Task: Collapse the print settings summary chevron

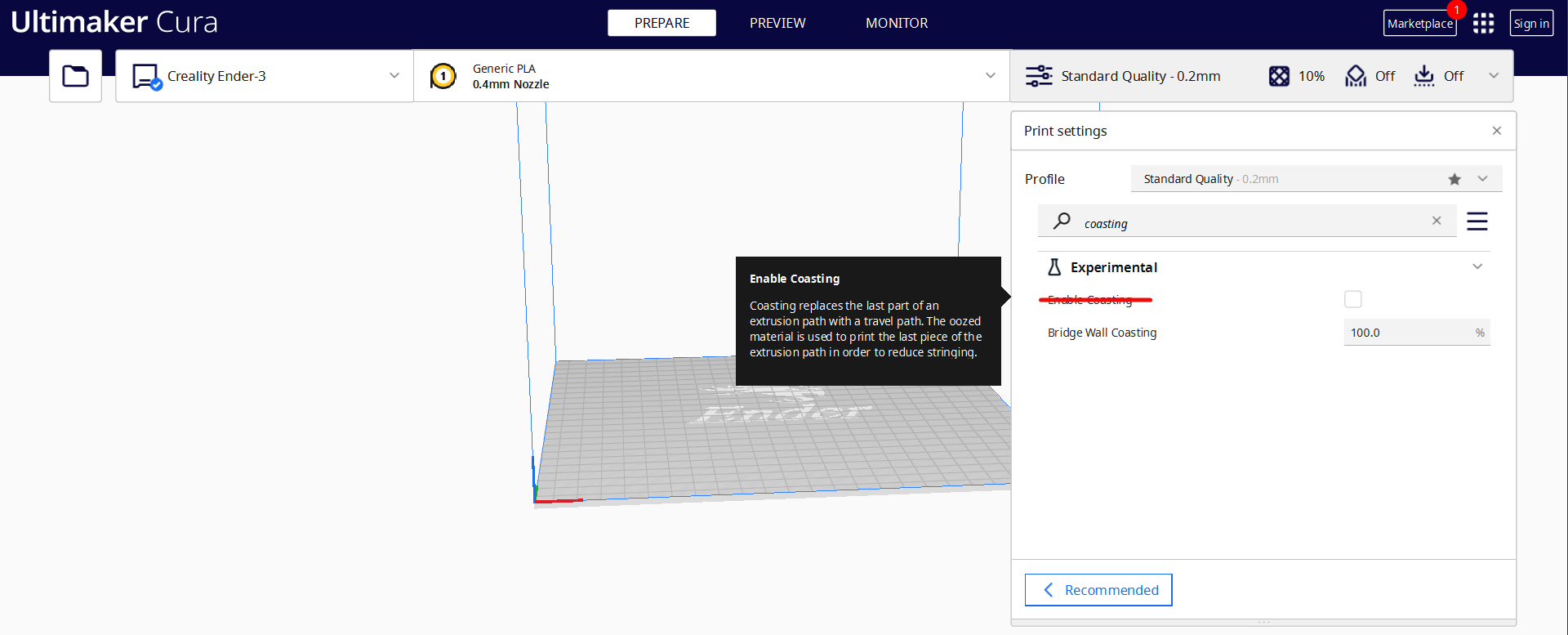Action: [1494, 75]
